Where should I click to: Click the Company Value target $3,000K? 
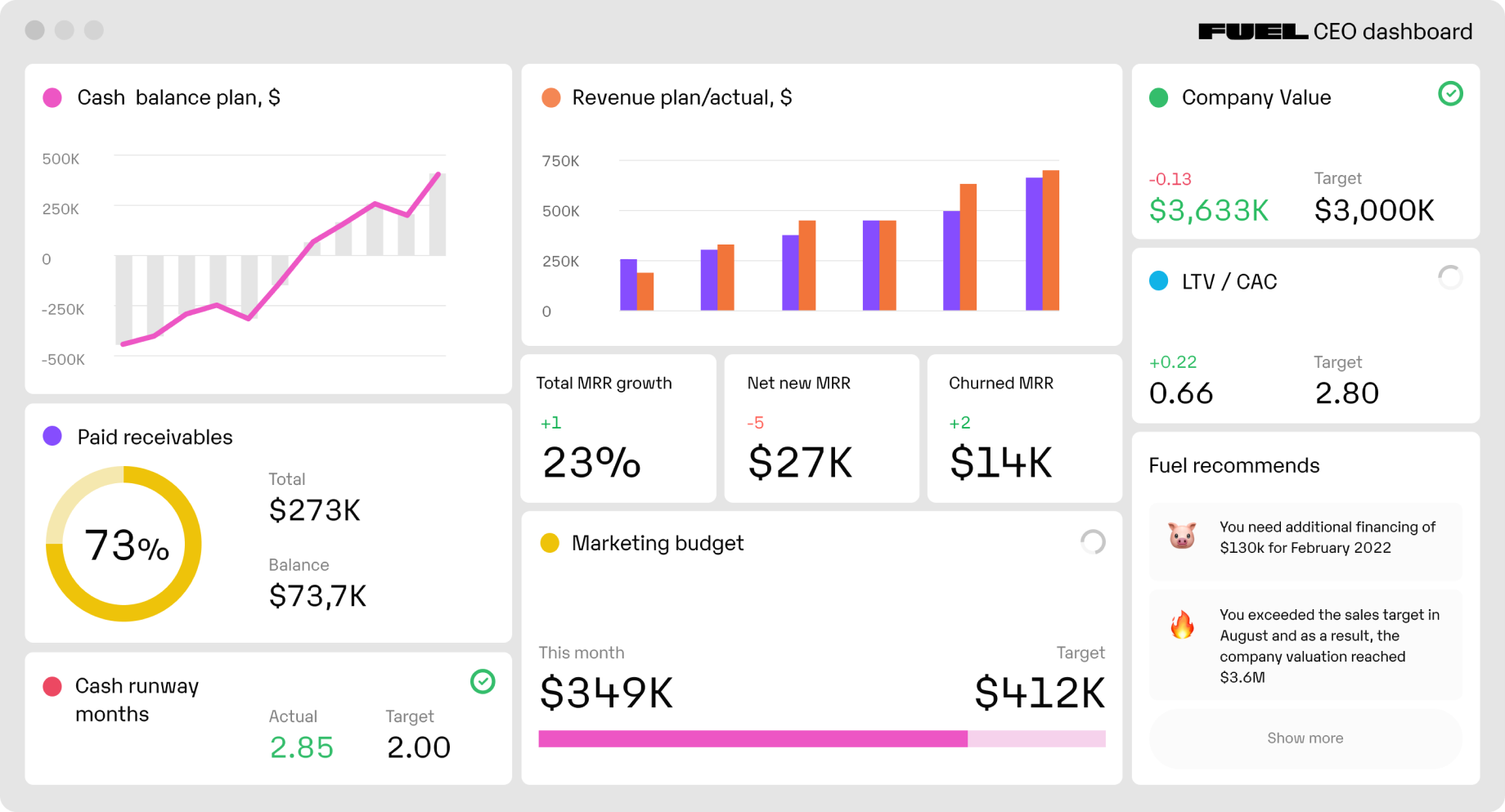pos(1374,211)
